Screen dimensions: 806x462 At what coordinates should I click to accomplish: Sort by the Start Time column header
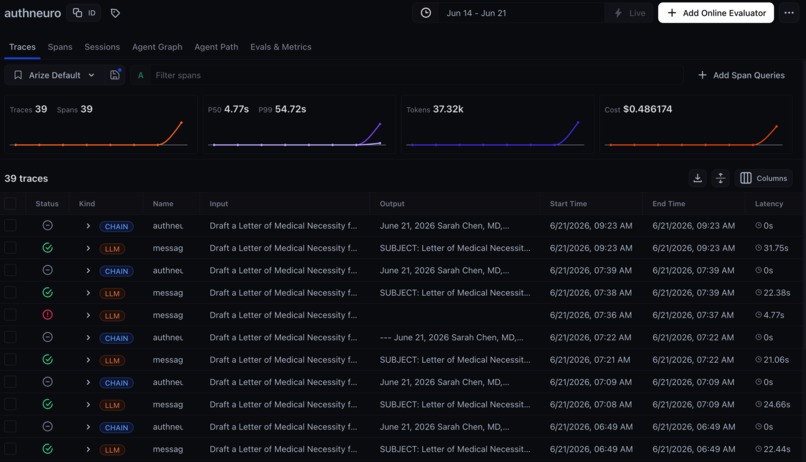(568, 204)
